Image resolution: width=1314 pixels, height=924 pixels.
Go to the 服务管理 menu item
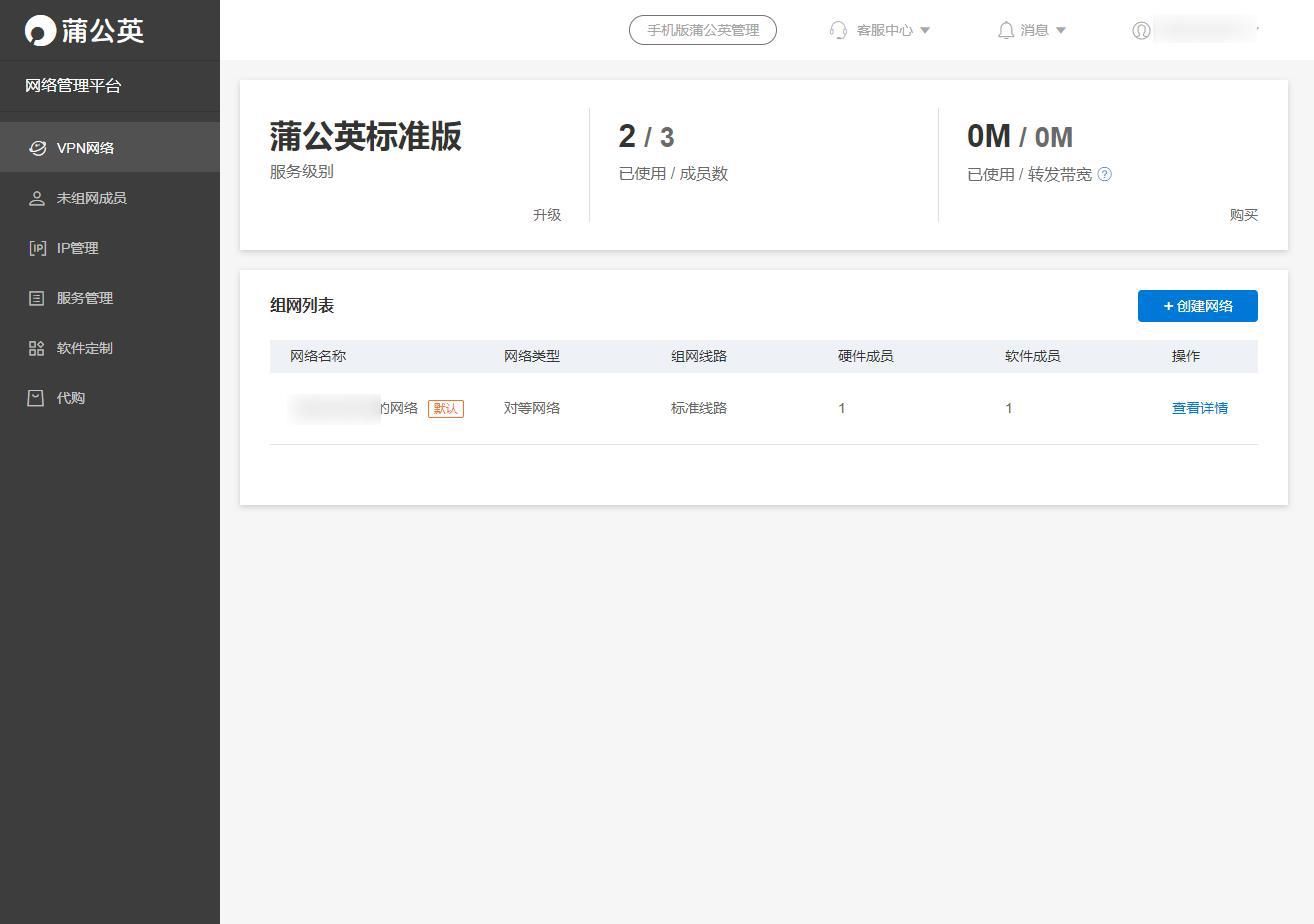click(84, 298)
